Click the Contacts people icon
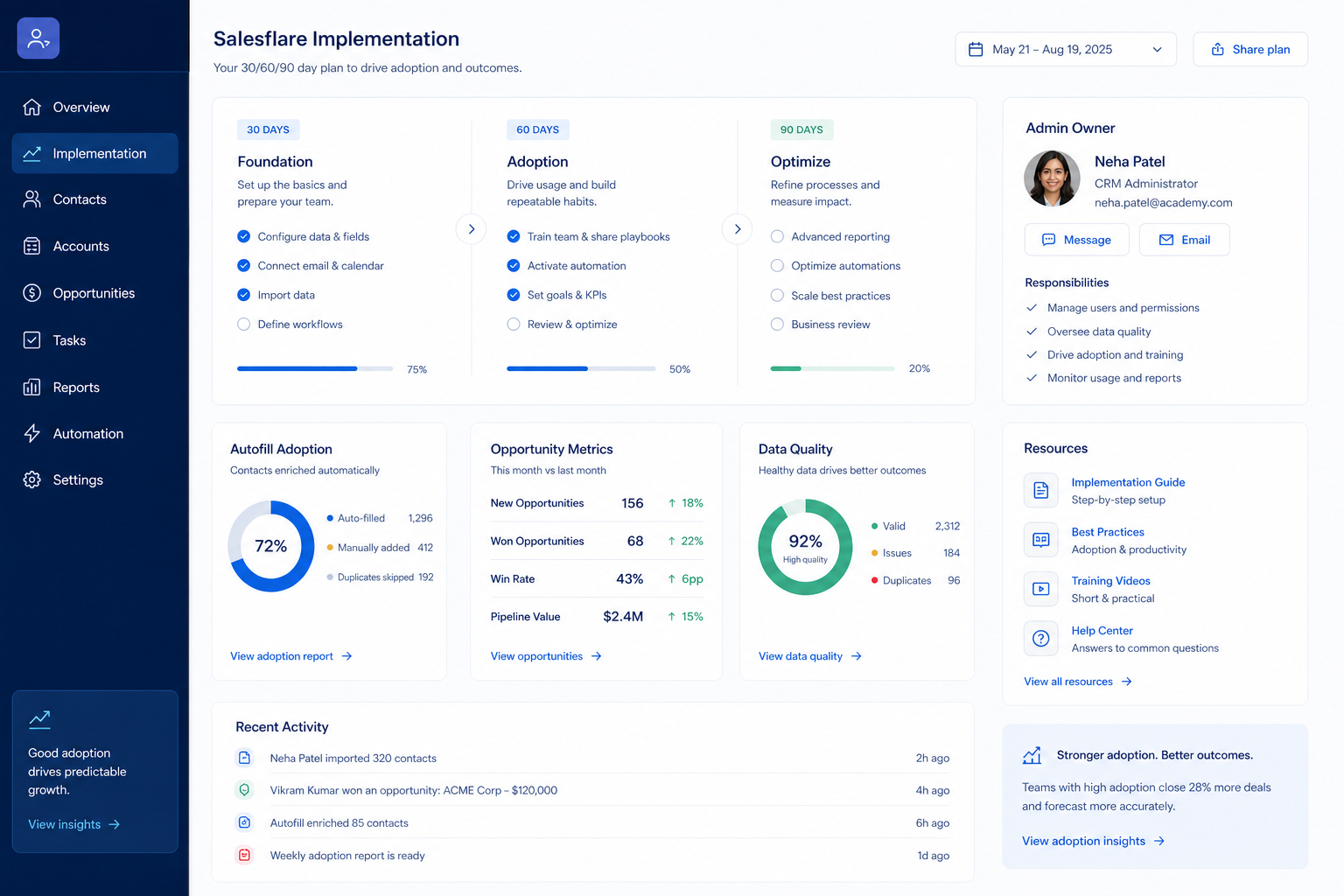The height and width of the screenshot is (896, 1344). (x=32, y=199)
